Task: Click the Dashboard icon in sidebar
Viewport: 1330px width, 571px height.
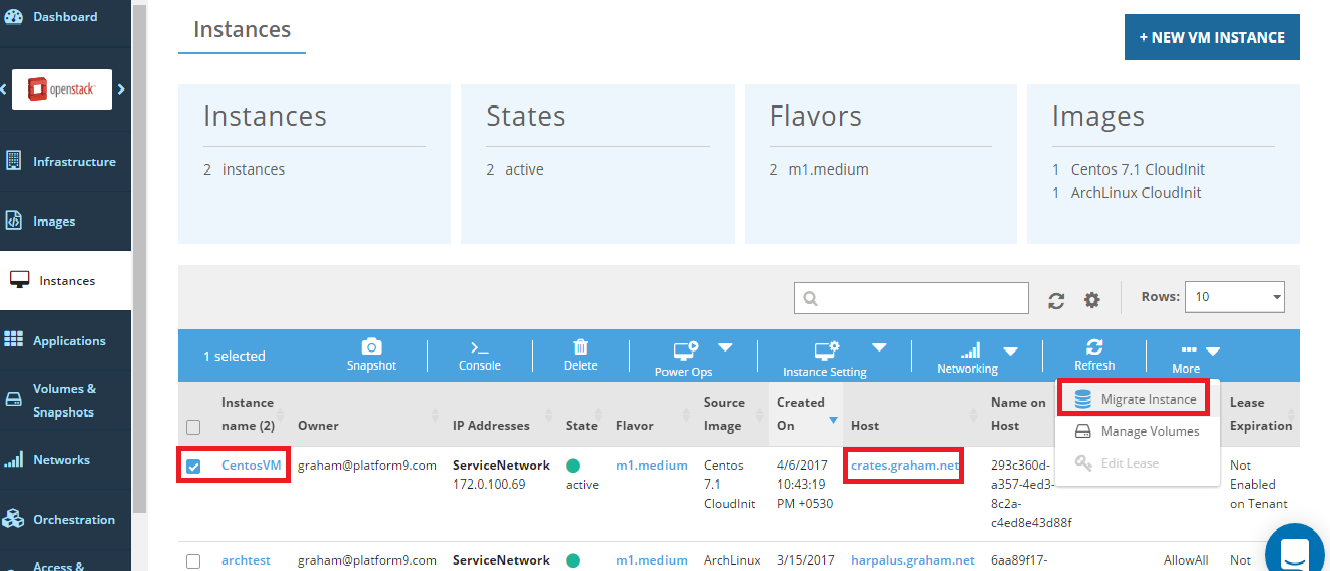Action: tap(13, 17)
